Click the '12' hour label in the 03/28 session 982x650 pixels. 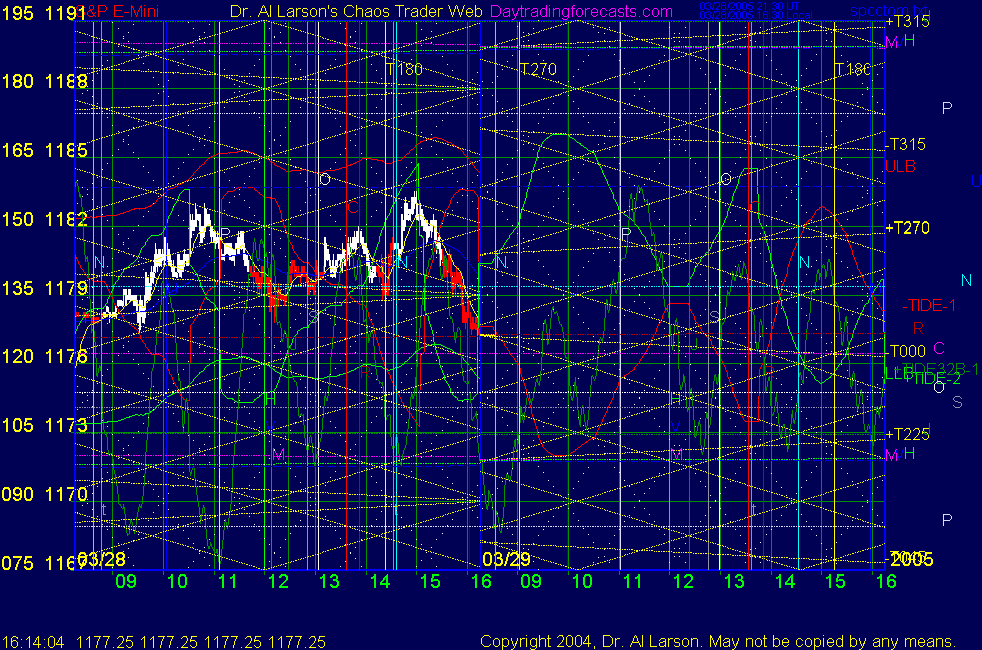(x=278, y=581)
